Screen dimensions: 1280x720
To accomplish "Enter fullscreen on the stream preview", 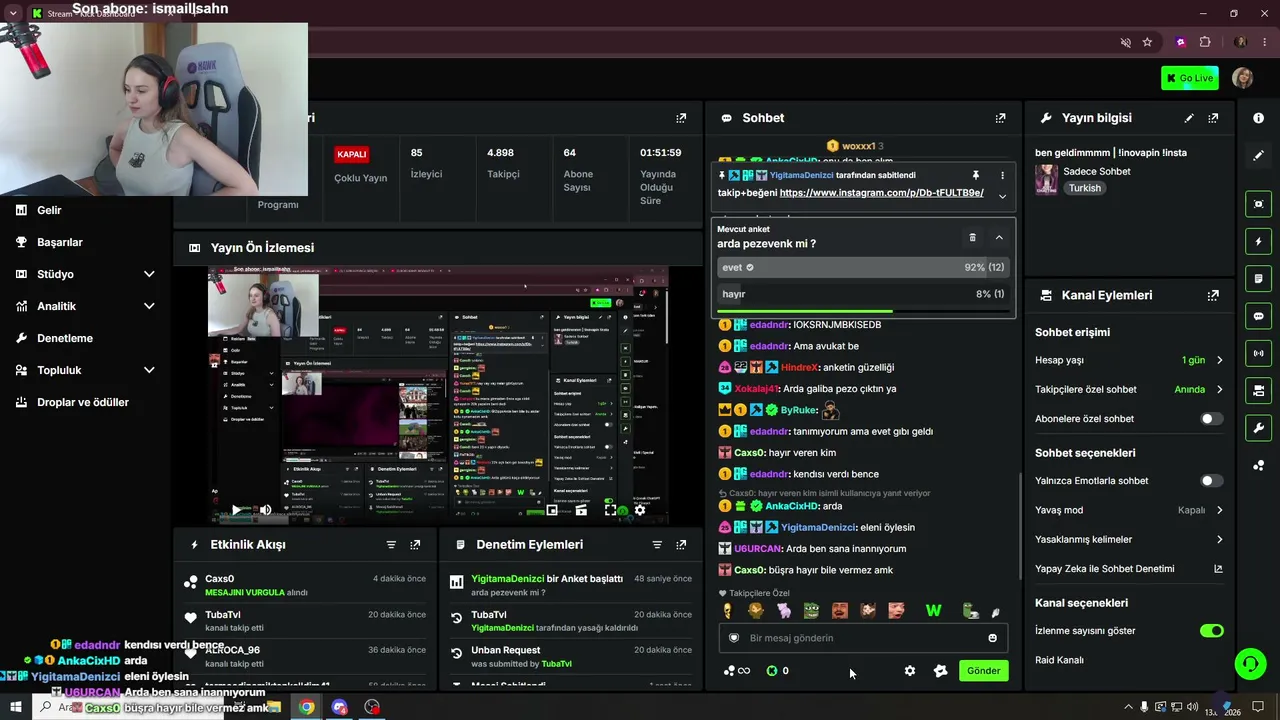I will click(x=610, y=510).
